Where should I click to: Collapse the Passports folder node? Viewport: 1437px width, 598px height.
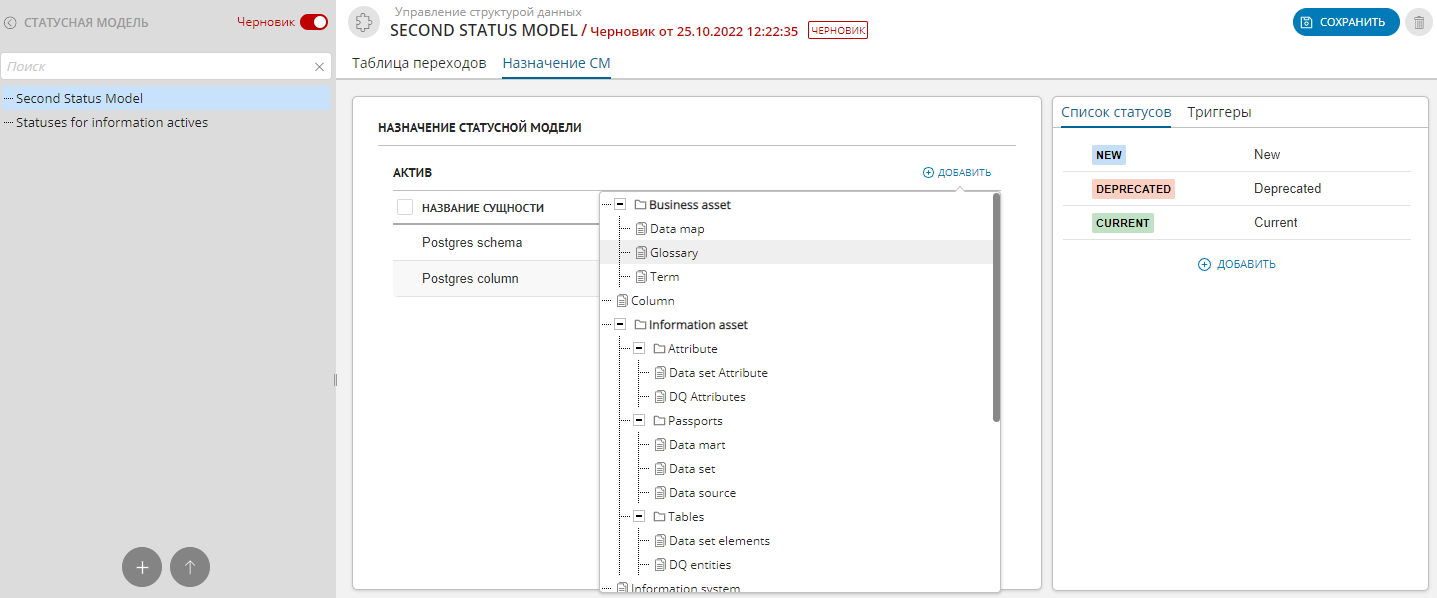click(x=639, y=421)
